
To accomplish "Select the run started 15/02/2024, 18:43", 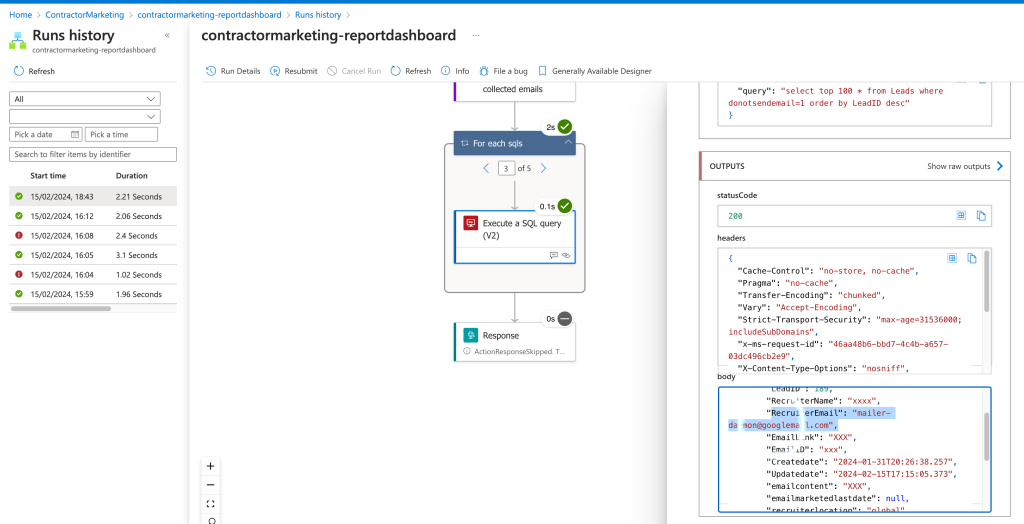I will [93, 196].
